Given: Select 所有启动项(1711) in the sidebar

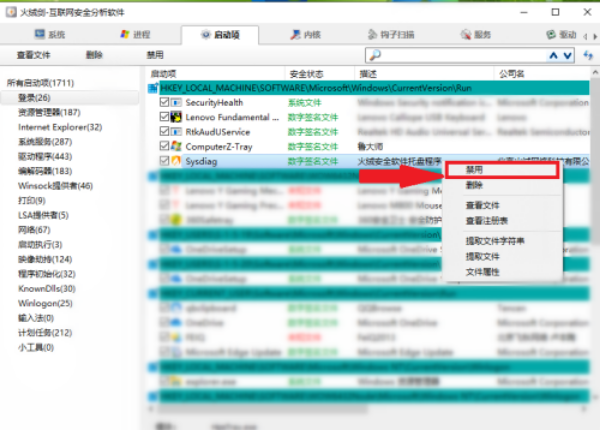Looking at the screenshot, I should pos(40,83).
